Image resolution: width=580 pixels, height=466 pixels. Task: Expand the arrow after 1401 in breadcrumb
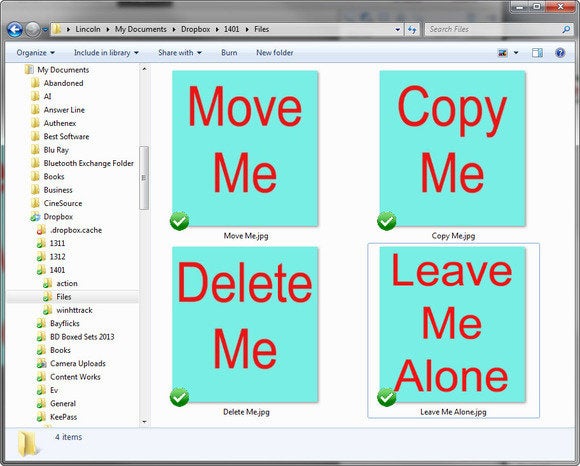247,29
